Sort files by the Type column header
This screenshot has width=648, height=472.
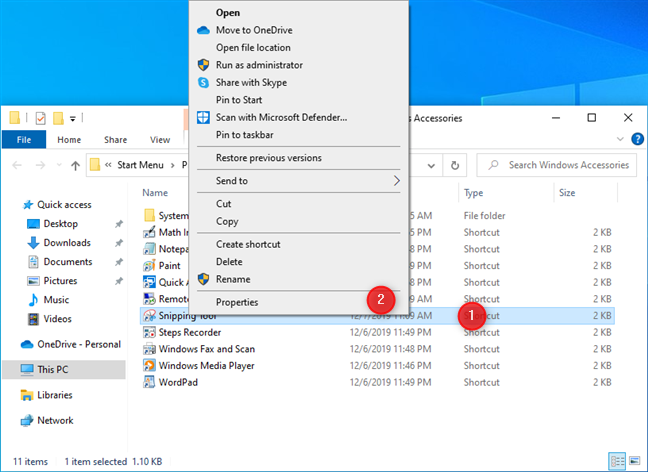pyautogui.click(x=474, y=193)
